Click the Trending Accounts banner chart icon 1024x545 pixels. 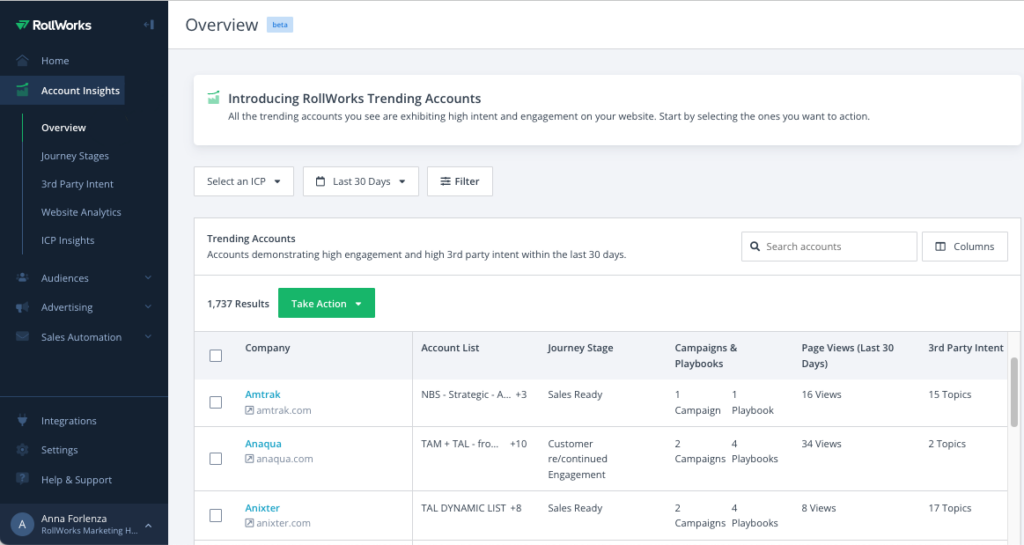click(x=214, y=98)
